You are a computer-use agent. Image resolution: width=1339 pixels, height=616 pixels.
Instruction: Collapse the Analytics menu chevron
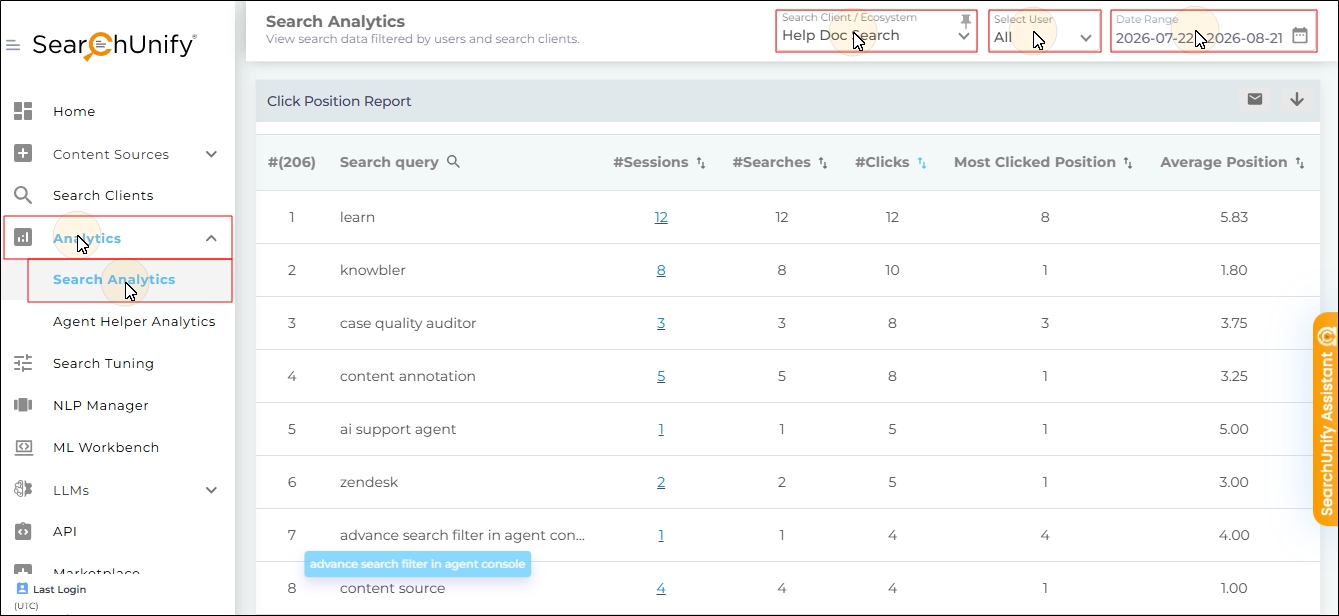(211, 238)
